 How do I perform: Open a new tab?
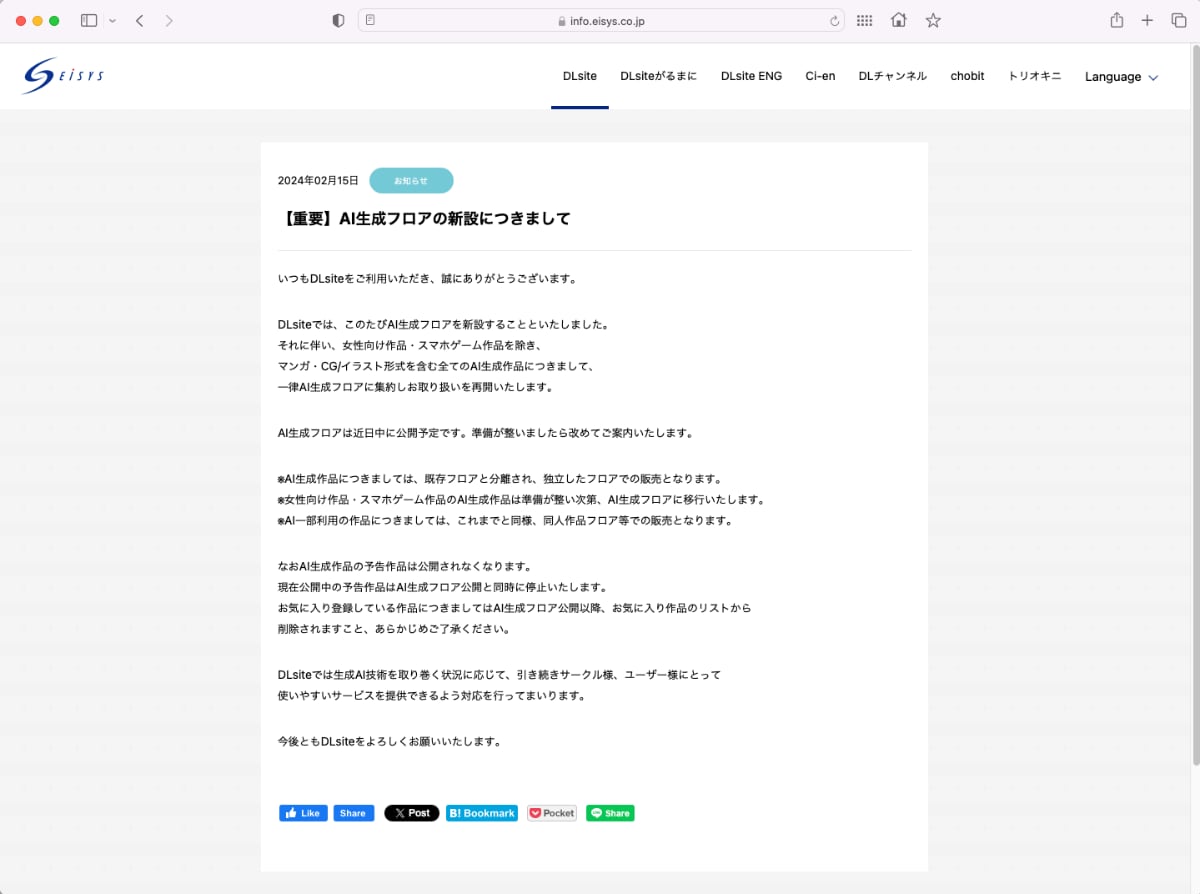pyautogui.click(x=1147, y=20)
